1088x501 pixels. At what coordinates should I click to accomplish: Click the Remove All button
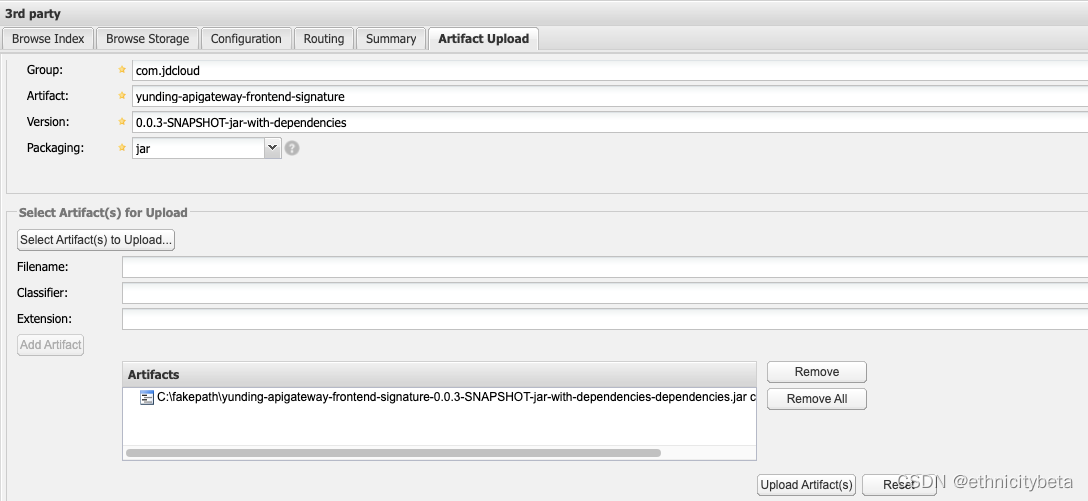pos(817,399)
